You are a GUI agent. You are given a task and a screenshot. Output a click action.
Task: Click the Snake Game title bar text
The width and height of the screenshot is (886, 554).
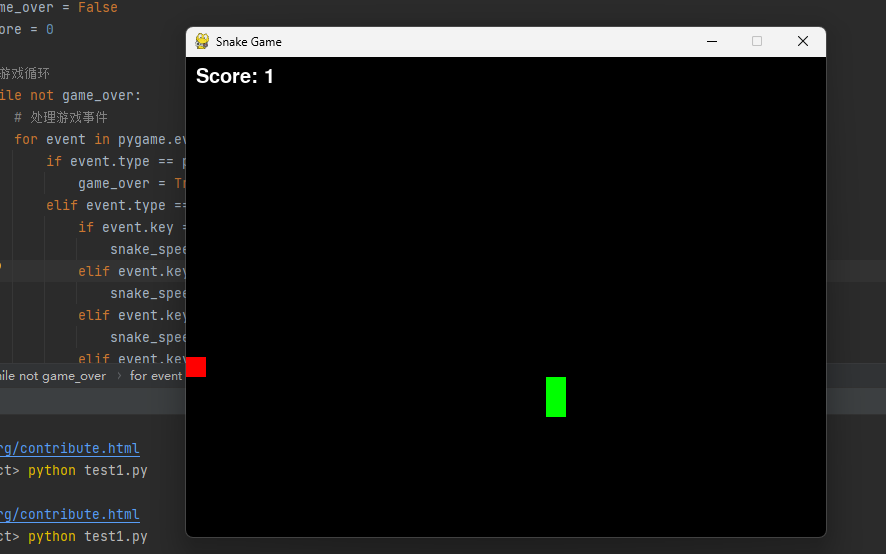(x=249, y=42)
